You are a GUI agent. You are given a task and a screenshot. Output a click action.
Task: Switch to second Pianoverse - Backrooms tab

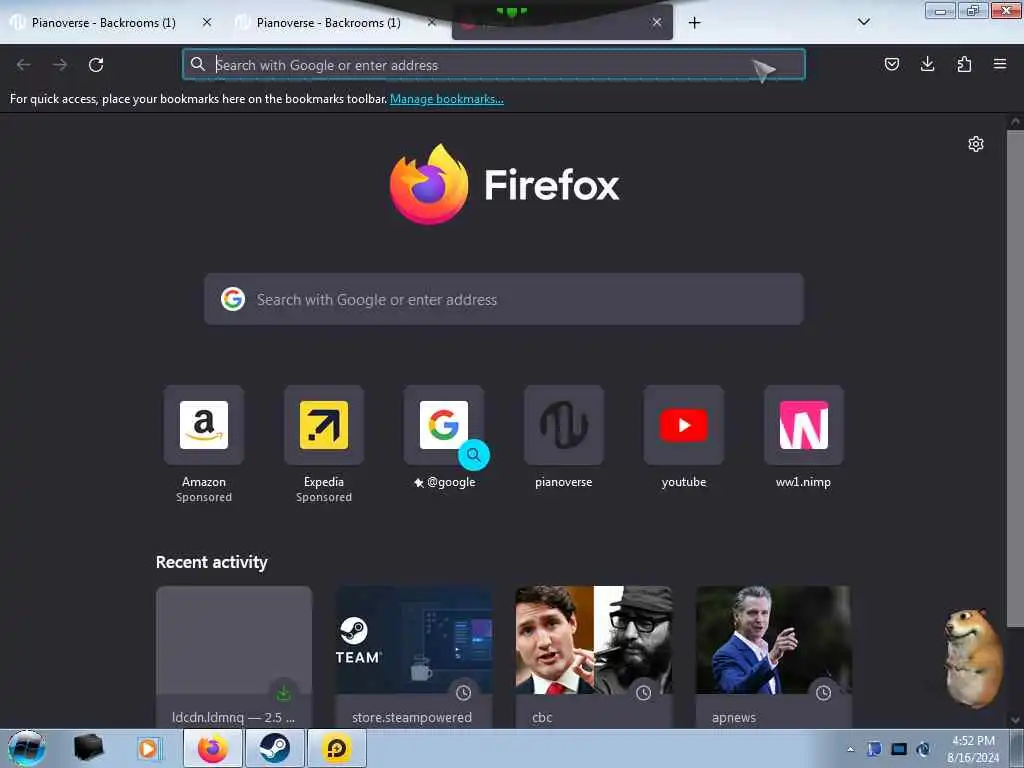328,23
